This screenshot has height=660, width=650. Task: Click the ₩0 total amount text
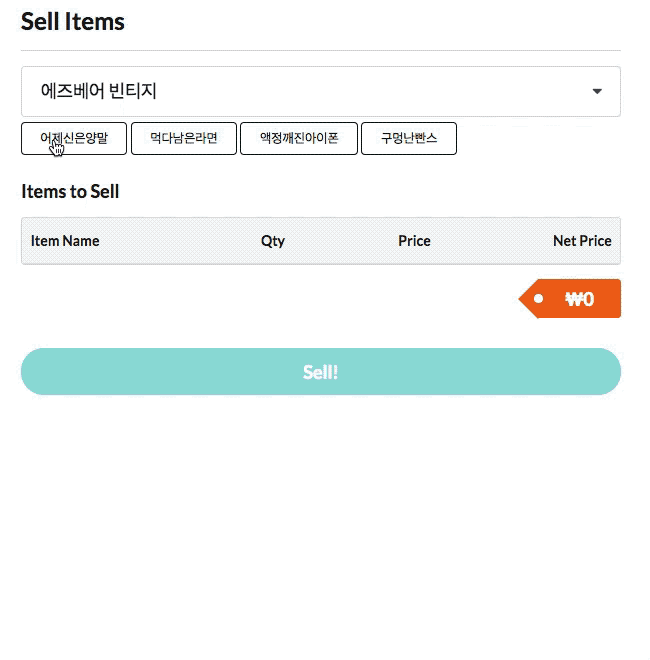[580, 299]
